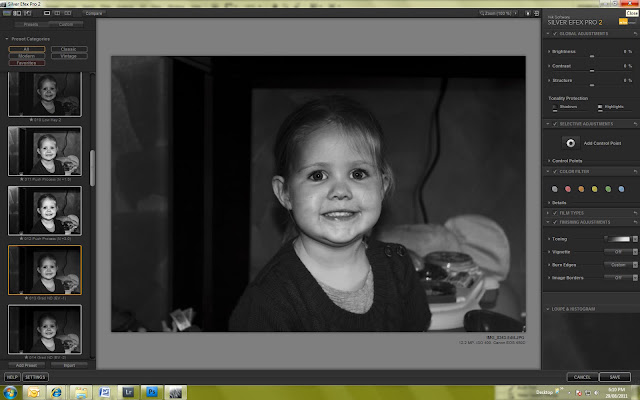Collapse the Preset Categories section
The image size is (640, 400).
7,39
